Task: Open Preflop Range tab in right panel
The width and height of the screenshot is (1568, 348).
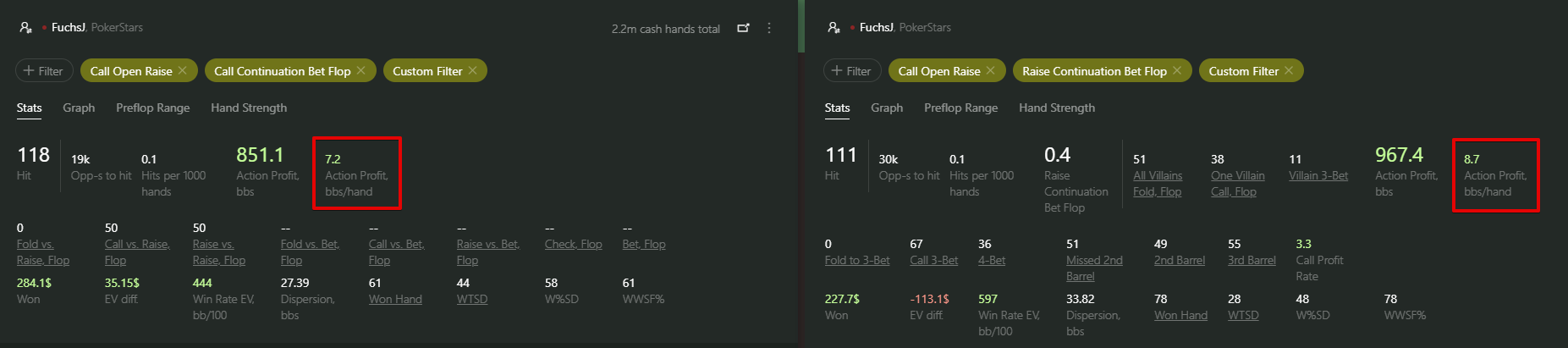Action: pyautogui.click(x=960, y=108)
